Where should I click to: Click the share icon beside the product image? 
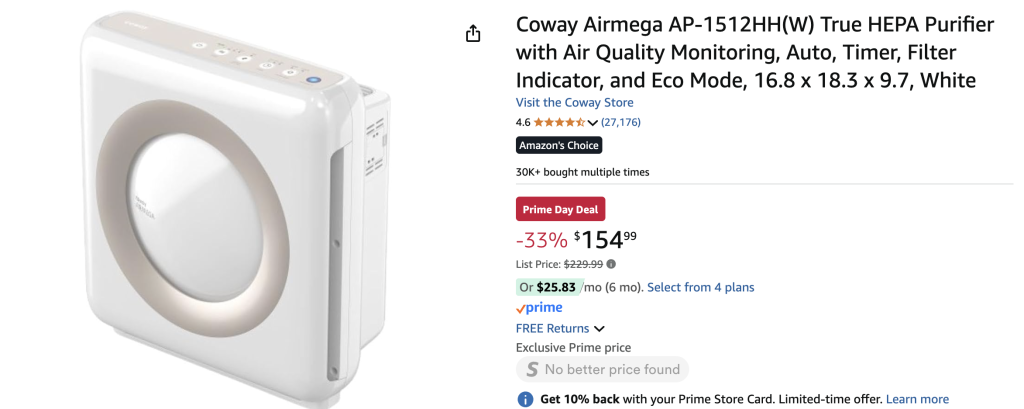click(x=473, y=34)
